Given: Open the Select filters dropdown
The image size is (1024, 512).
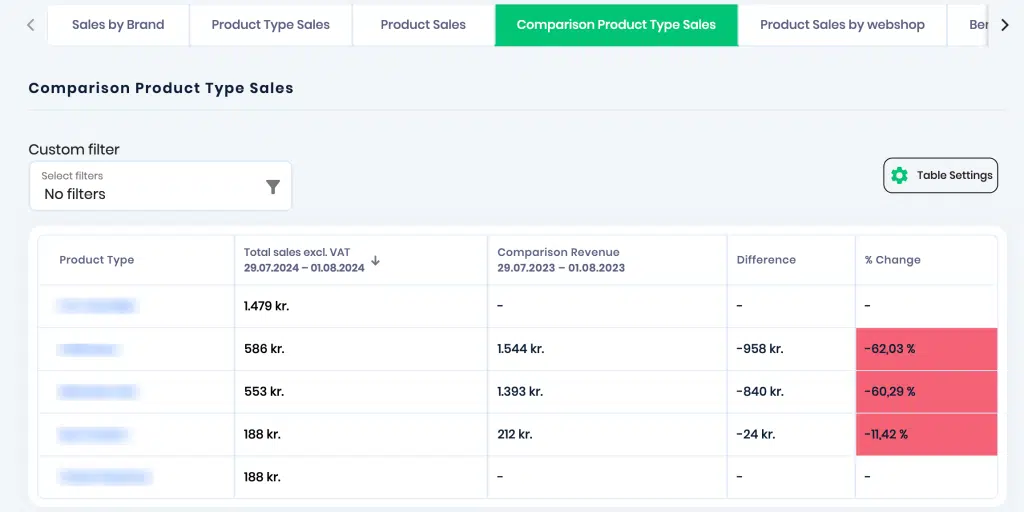Looking at the screenshot, I should point(160,186).
